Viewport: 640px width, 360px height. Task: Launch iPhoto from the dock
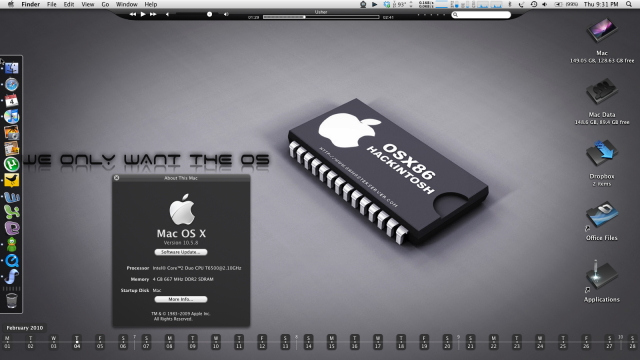(x=11, y=132)
